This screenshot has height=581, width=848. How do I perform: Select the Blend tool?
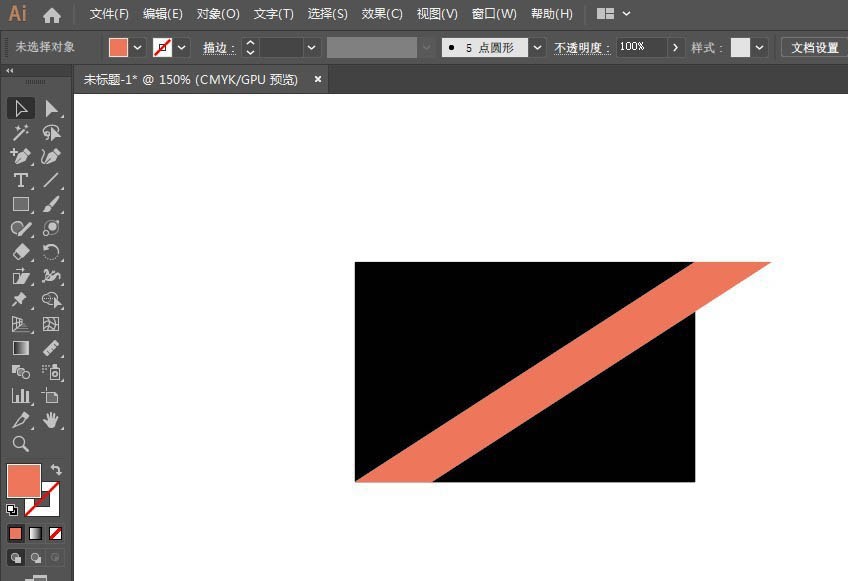coord(21,372)
